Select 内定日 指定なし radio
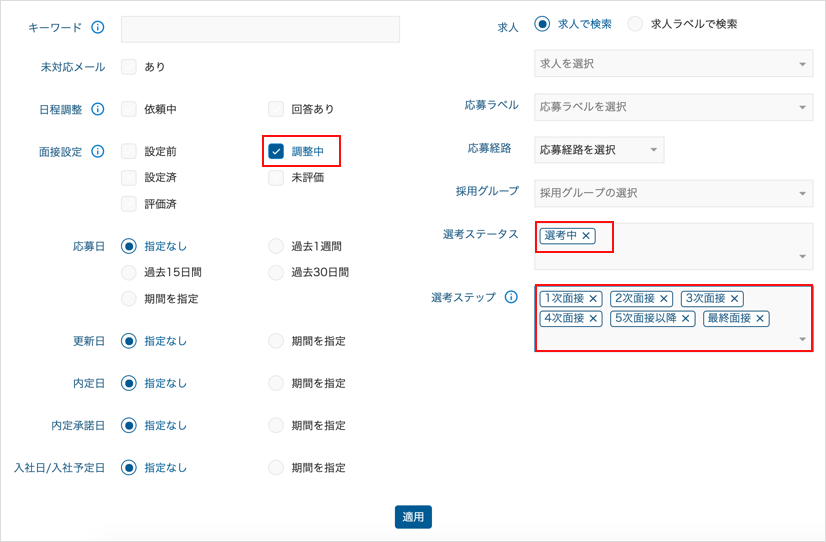 129,383
